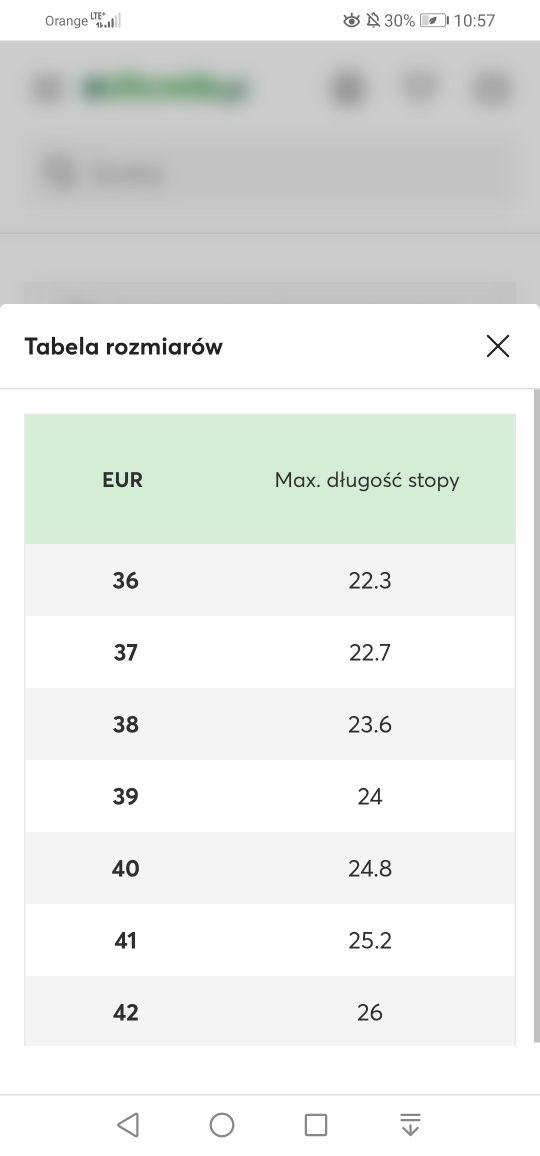540x1156 pixels.
Task: Select the size 42 row
Action: pos(270,1012)
